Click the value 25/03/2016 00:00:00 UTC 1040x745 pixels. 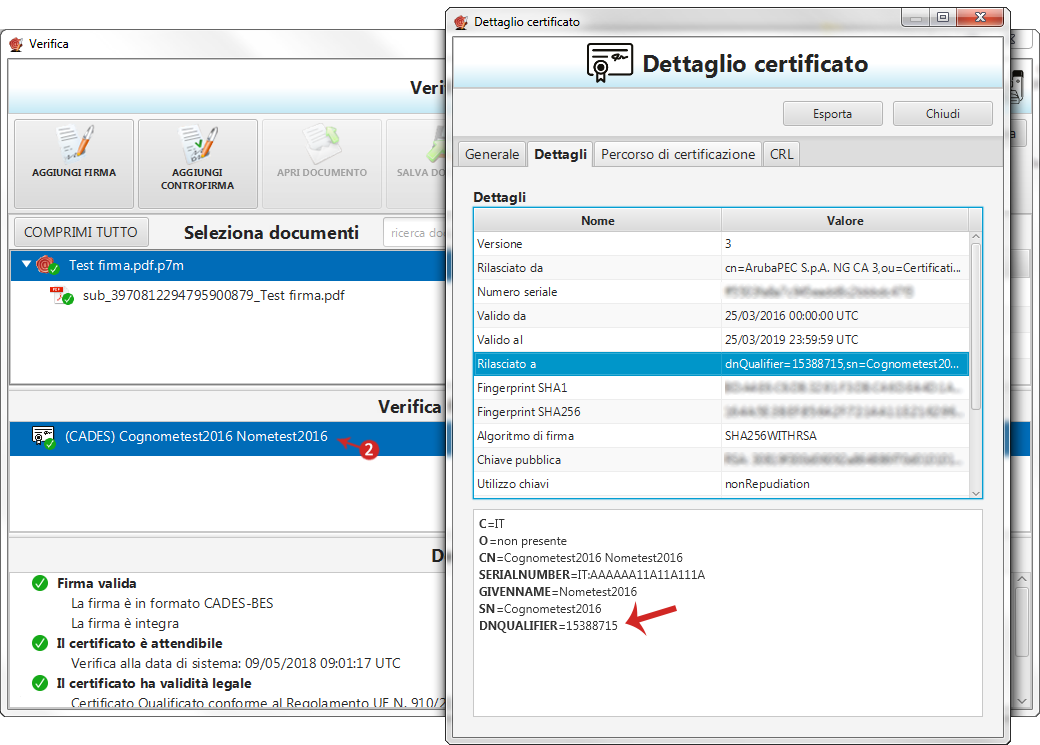click(791, 316)
